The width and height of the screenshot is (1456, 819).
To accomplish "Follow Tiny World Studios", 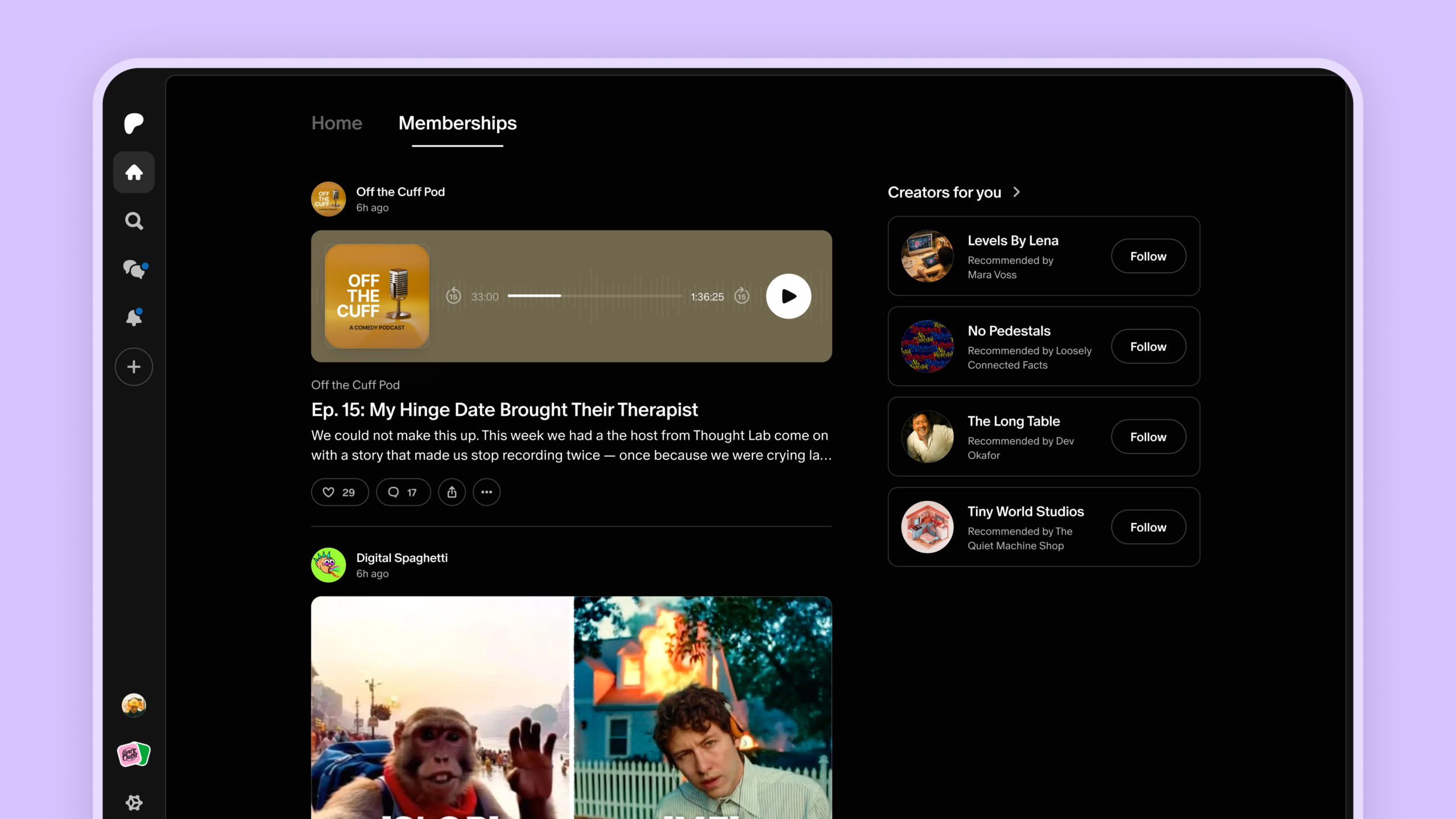I will click(1148, 527).
